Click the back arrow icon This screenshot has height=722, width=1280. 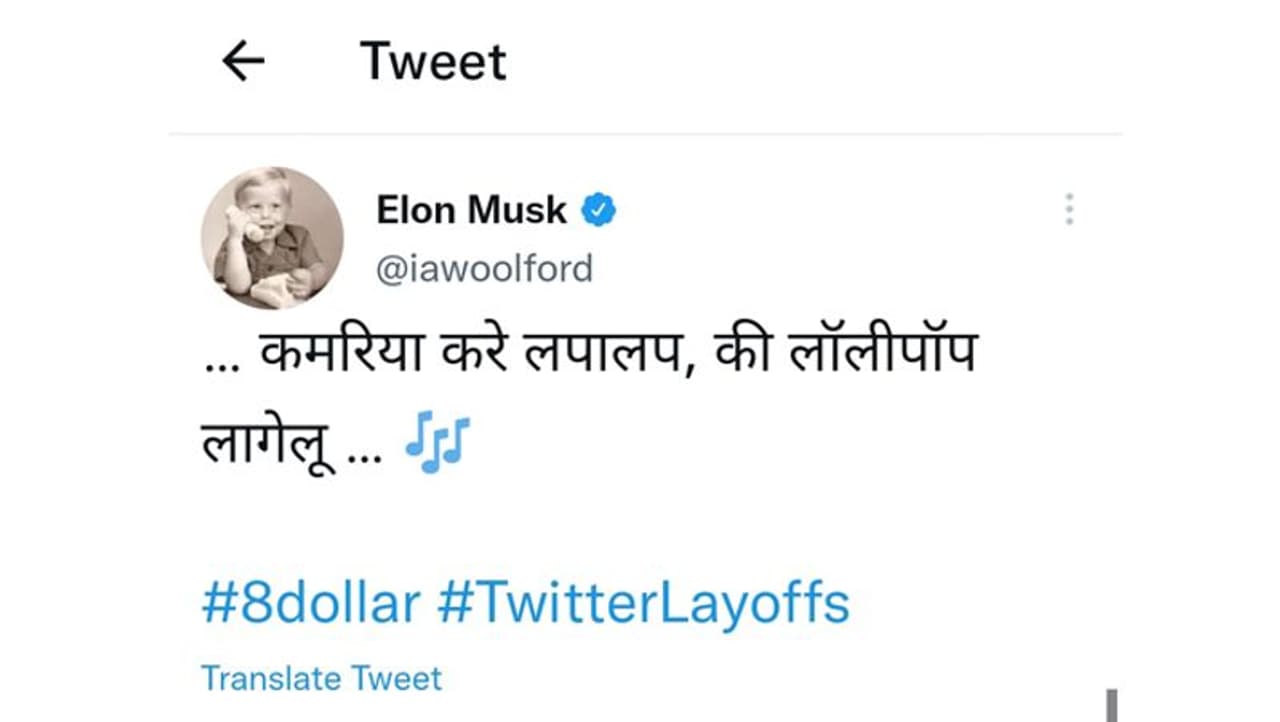coord(243,62)
